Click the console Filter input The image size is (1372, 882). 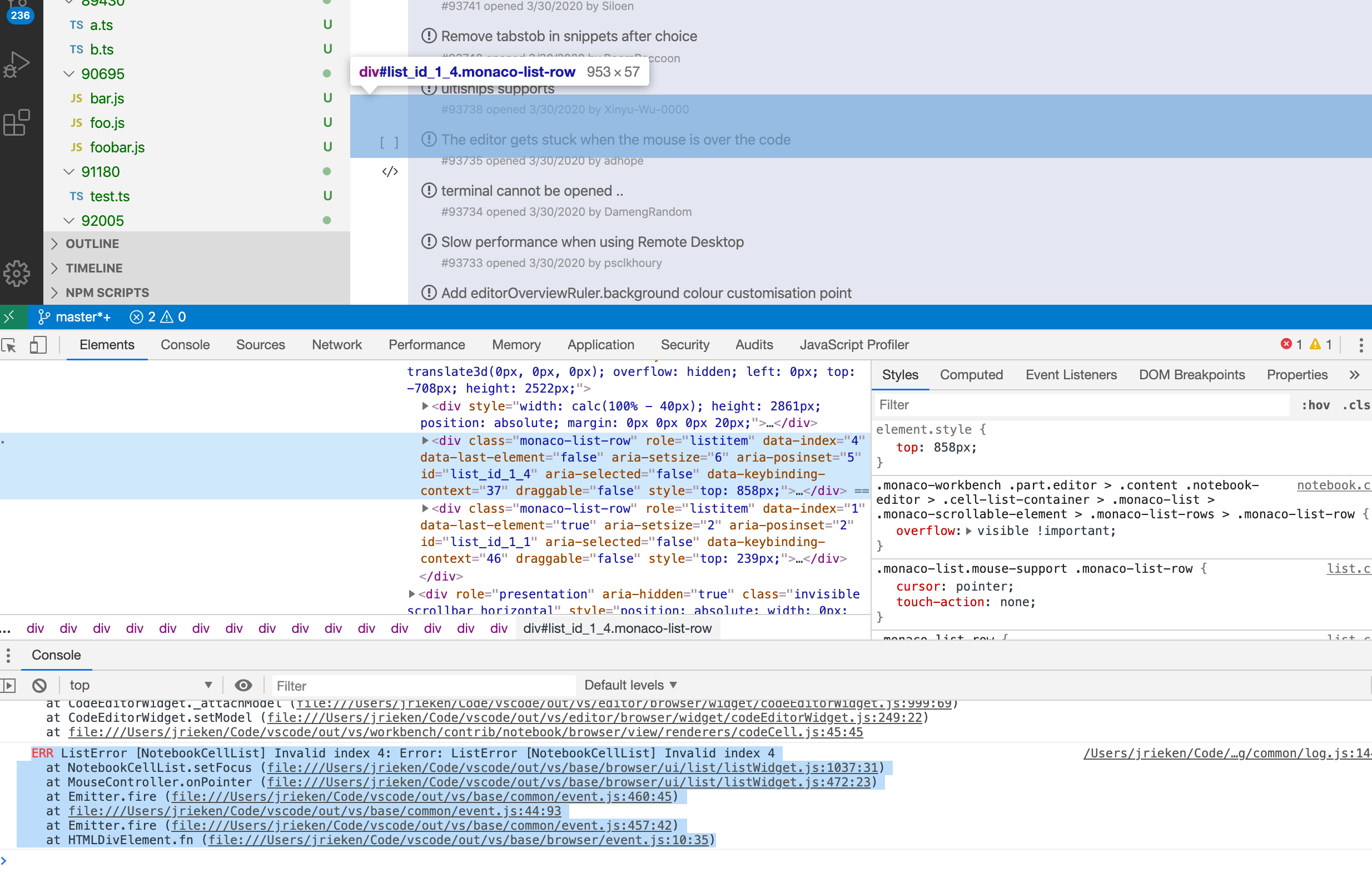coord(424,686)
